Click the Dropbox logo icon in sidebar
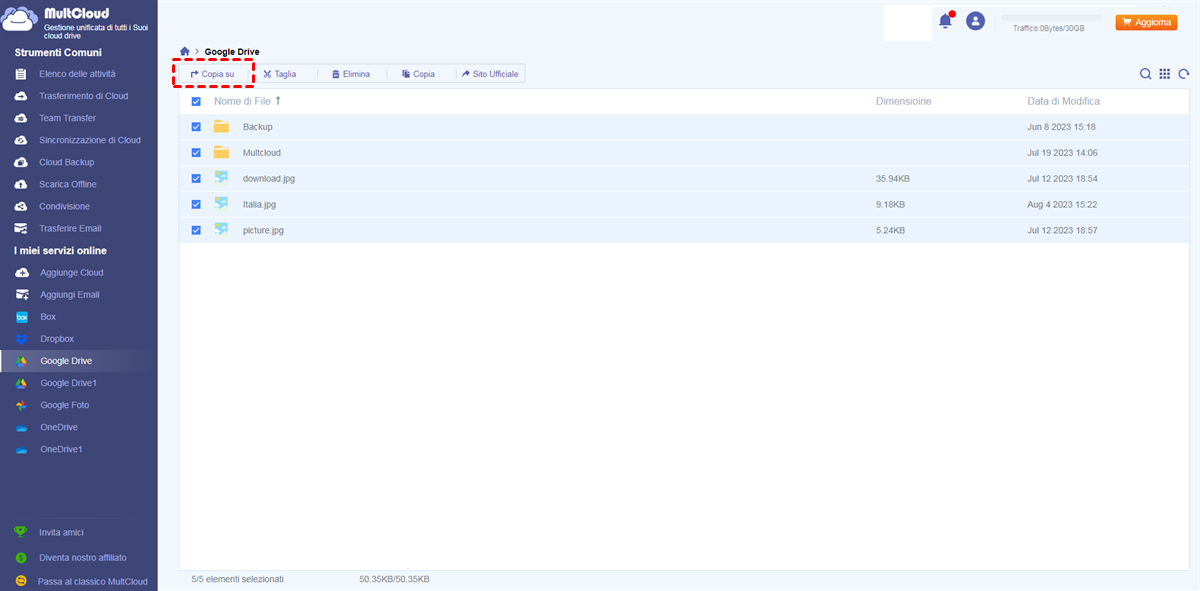 [x=21, y=339]
